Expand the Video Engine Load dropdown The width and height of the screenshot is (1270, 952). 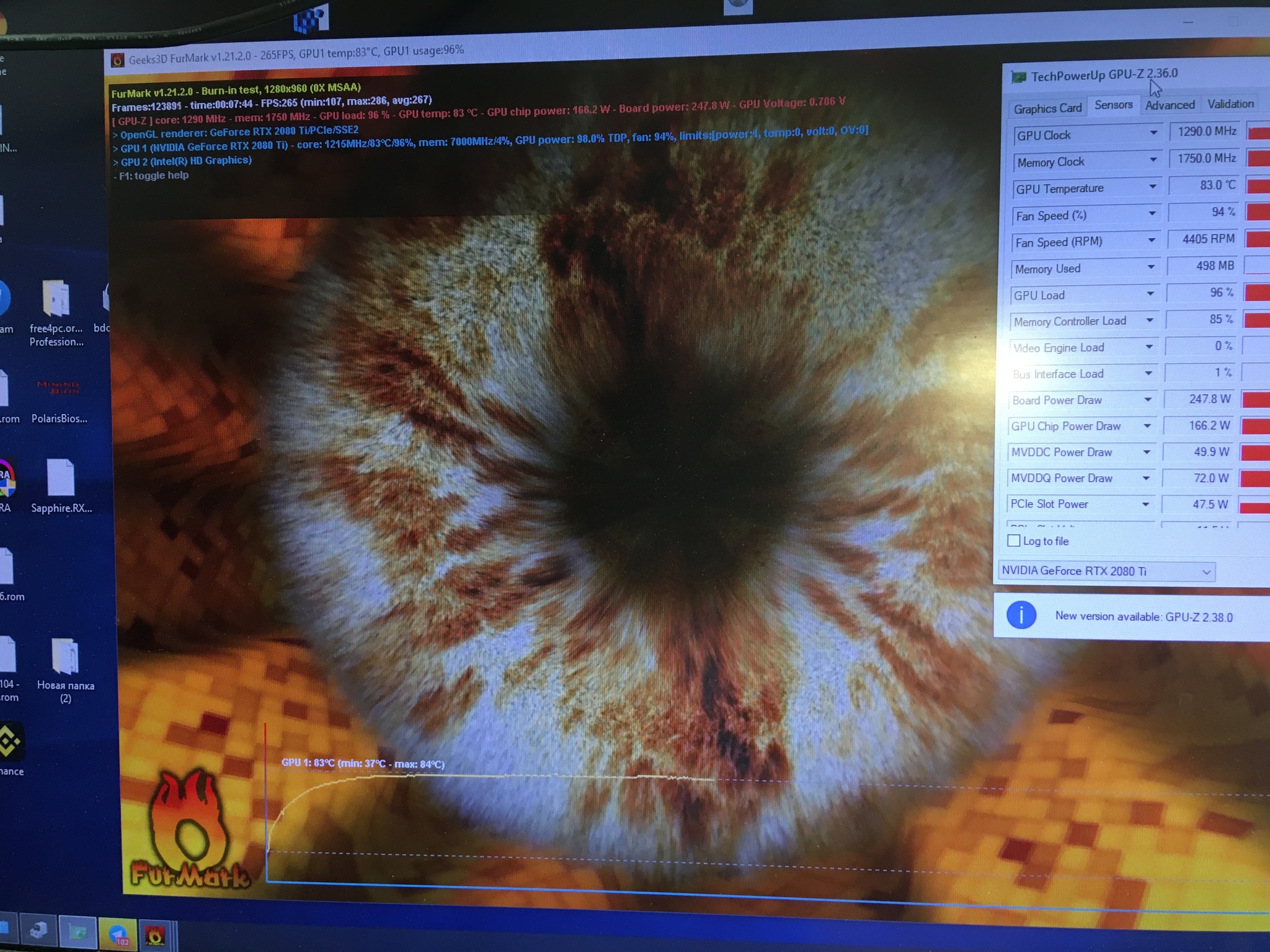click(x=1148, y=347)
